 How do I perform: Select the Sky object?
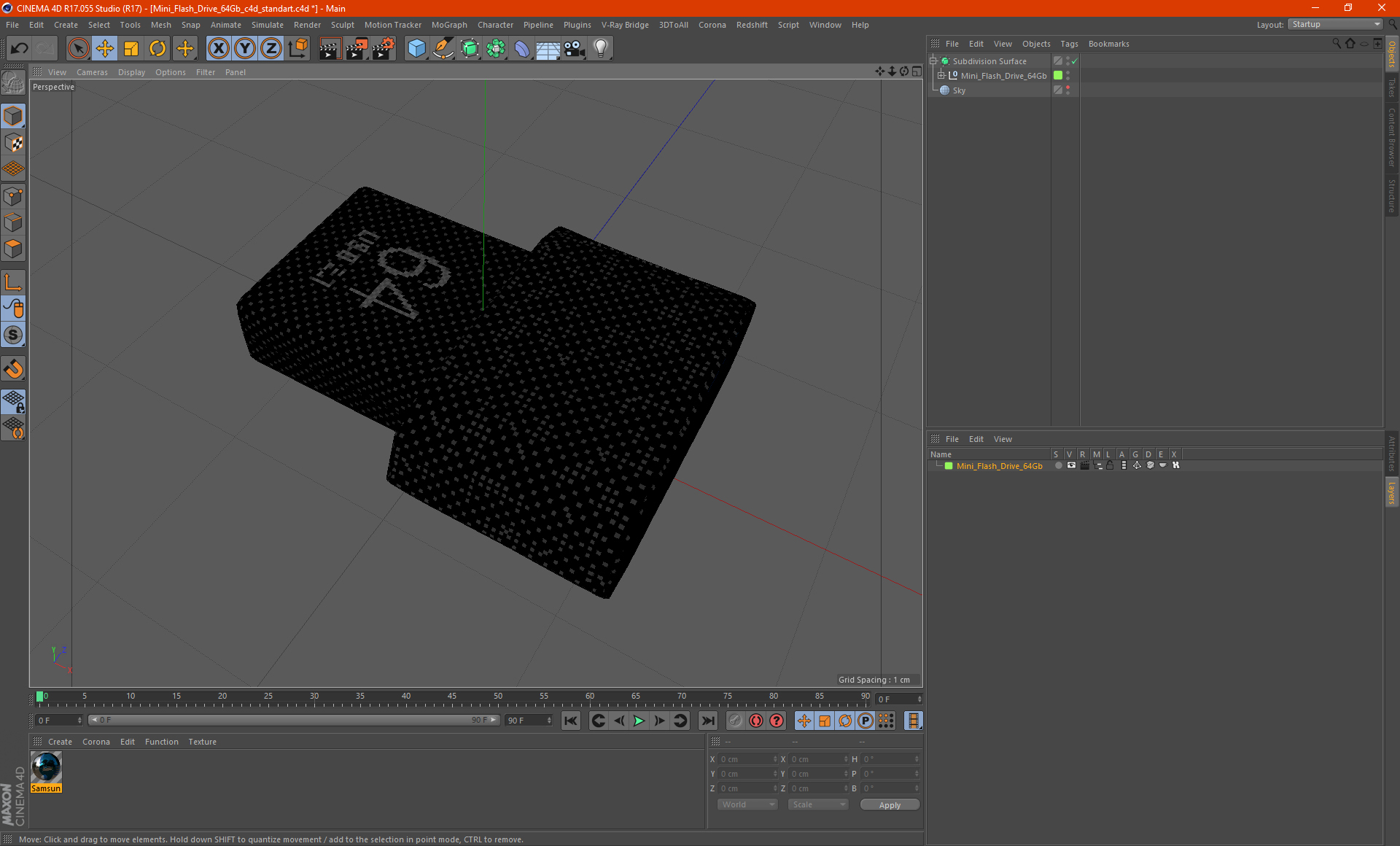point(958,90)
